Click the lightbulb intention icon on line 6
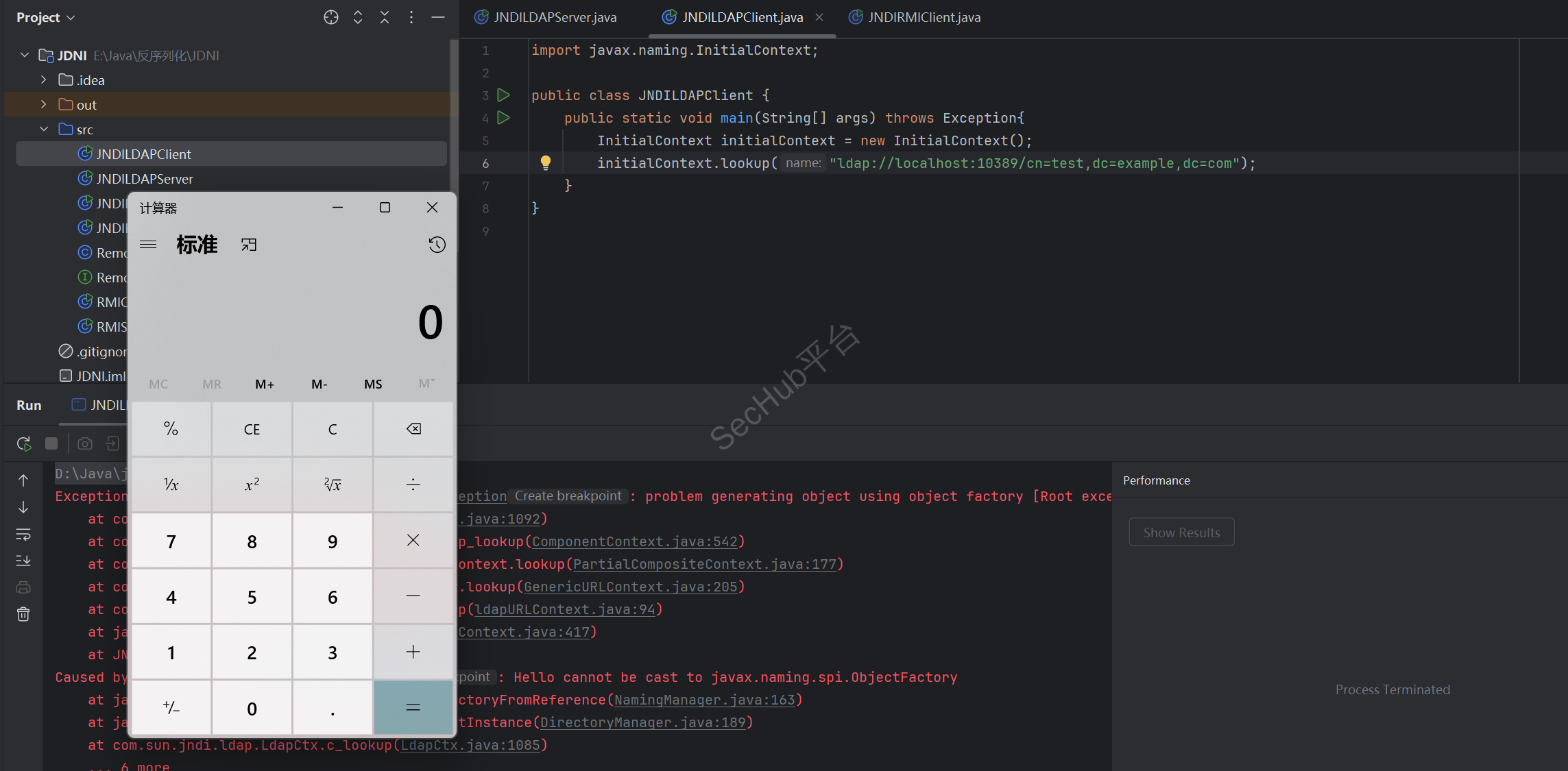 [x=545, y=162]
